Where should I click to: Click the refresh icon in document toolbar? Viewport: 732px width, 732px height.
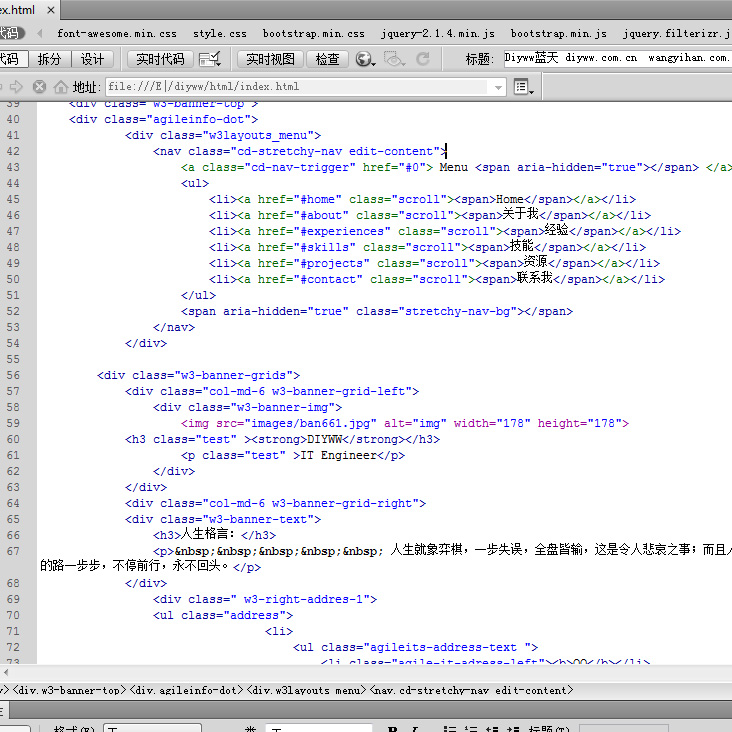(423, 59)
